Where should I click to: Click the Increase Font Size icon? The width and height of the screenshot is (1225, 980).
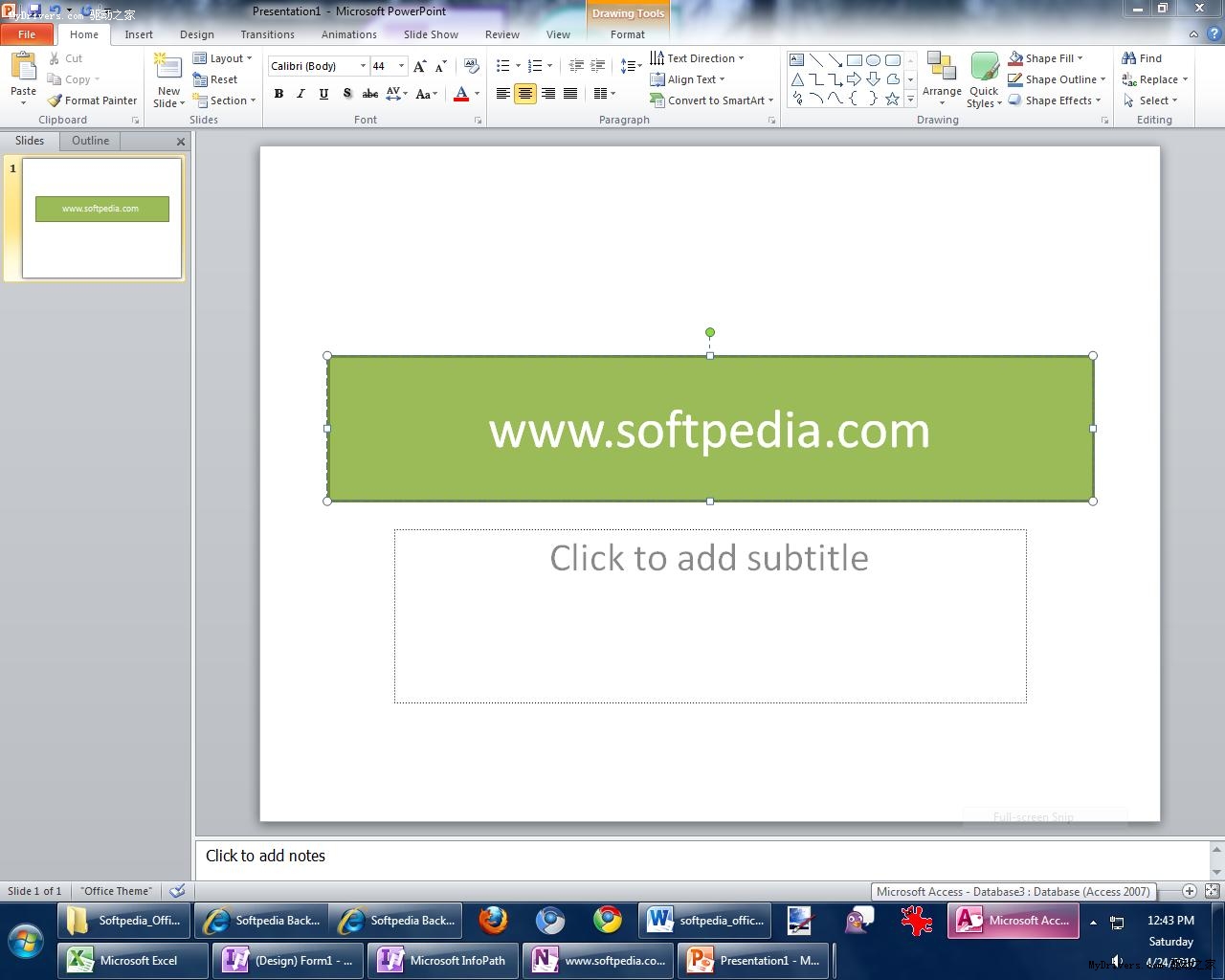coord(419,66)
